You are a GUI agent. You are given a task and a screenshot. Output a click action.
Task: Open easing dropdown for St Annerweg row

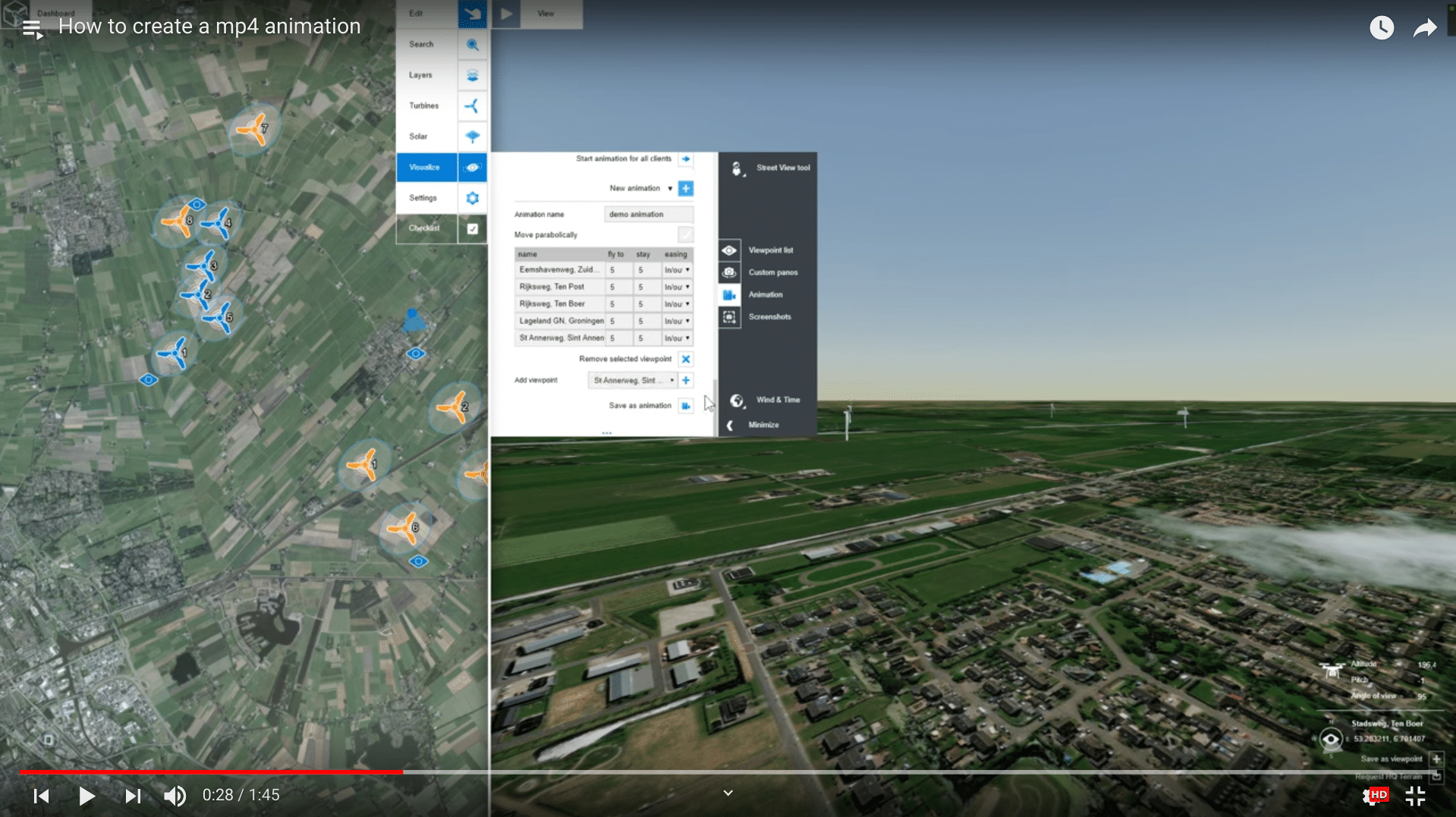(x=677, y=338)
